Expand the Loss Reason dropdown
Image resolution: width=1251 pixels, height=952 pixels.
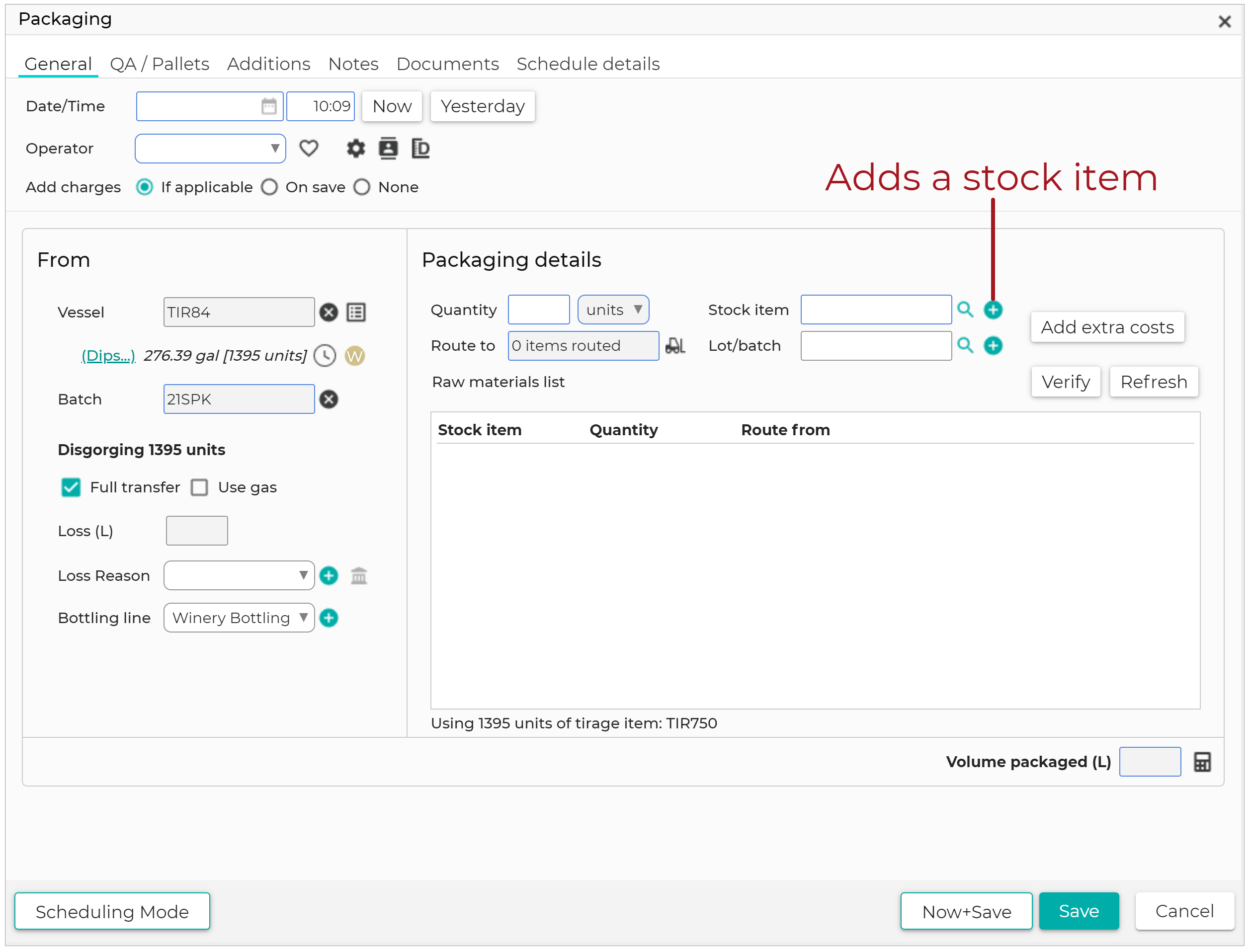coord(239,576)
